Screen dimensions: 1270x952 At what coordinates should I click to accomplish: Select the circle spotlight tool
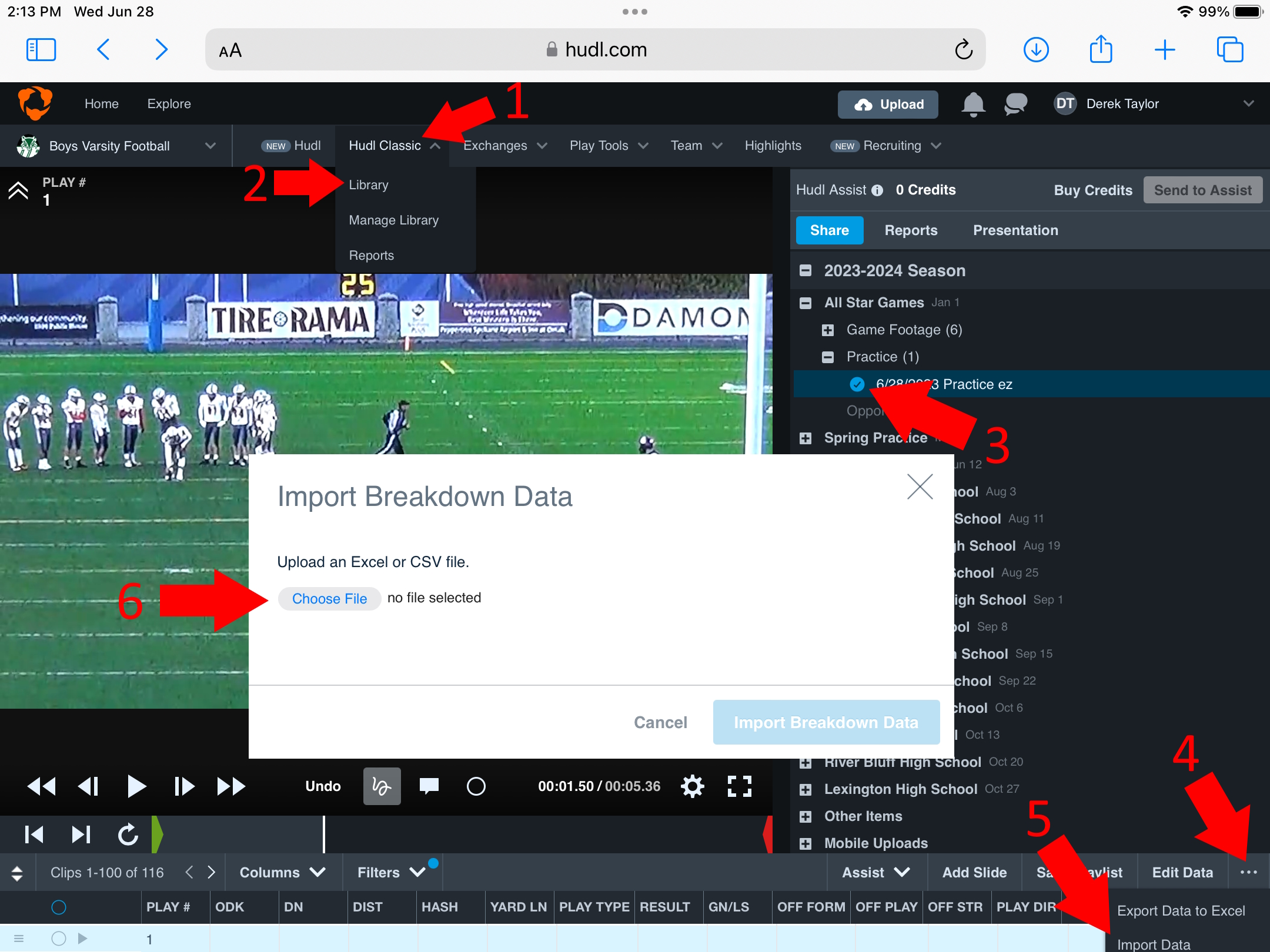(476, 786)
